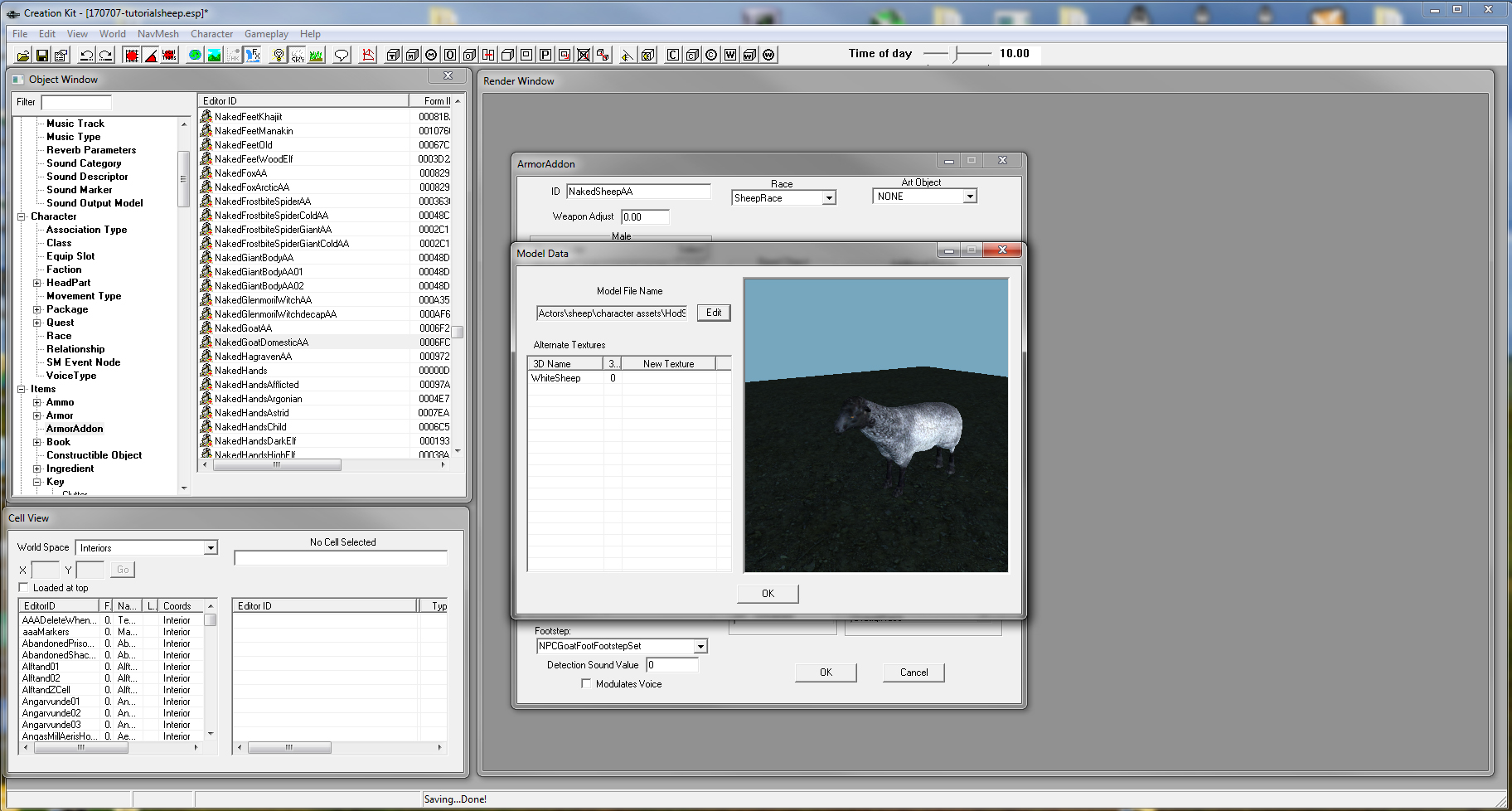Open a plugin file from the toolbar
Viewport: 1512px width, 811px height.
point(21,55)
